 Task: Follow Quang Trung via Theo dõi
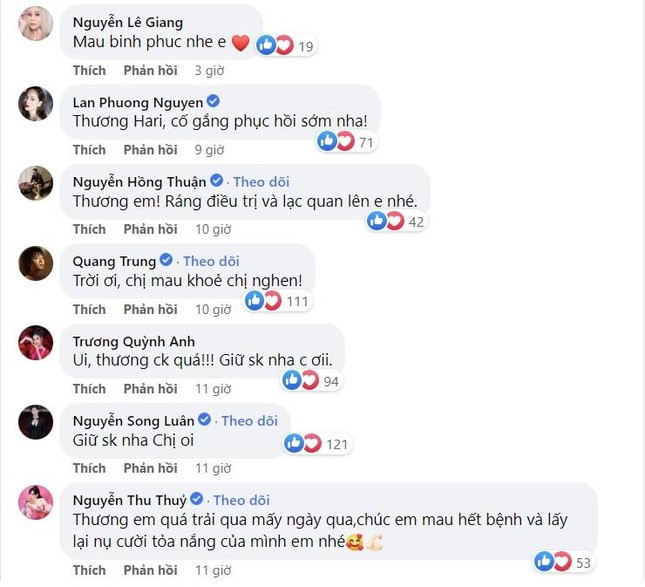[x=212, y=261]
